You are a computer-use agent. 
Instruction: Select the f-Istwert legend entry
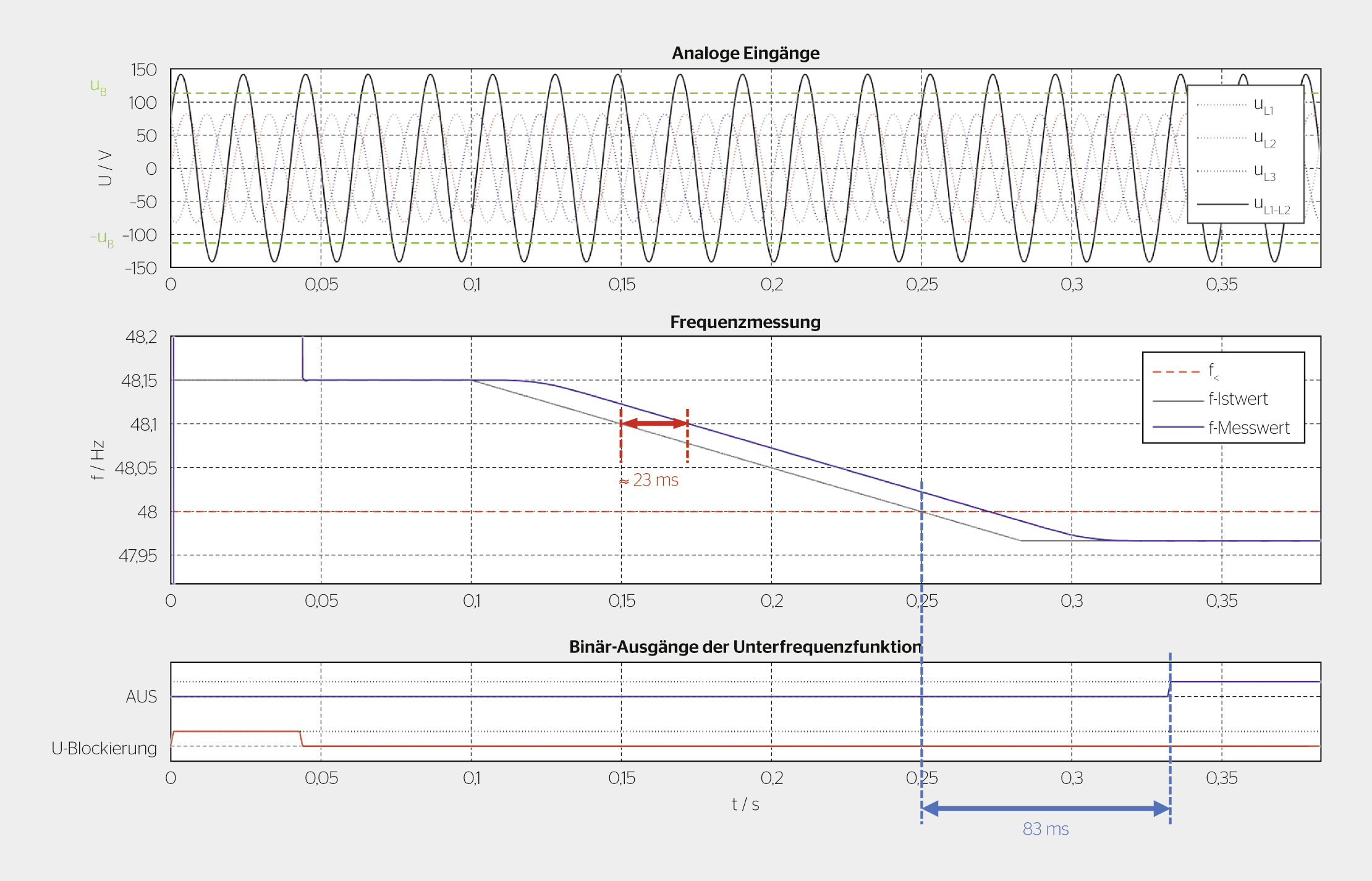(x=1210, y=400)
